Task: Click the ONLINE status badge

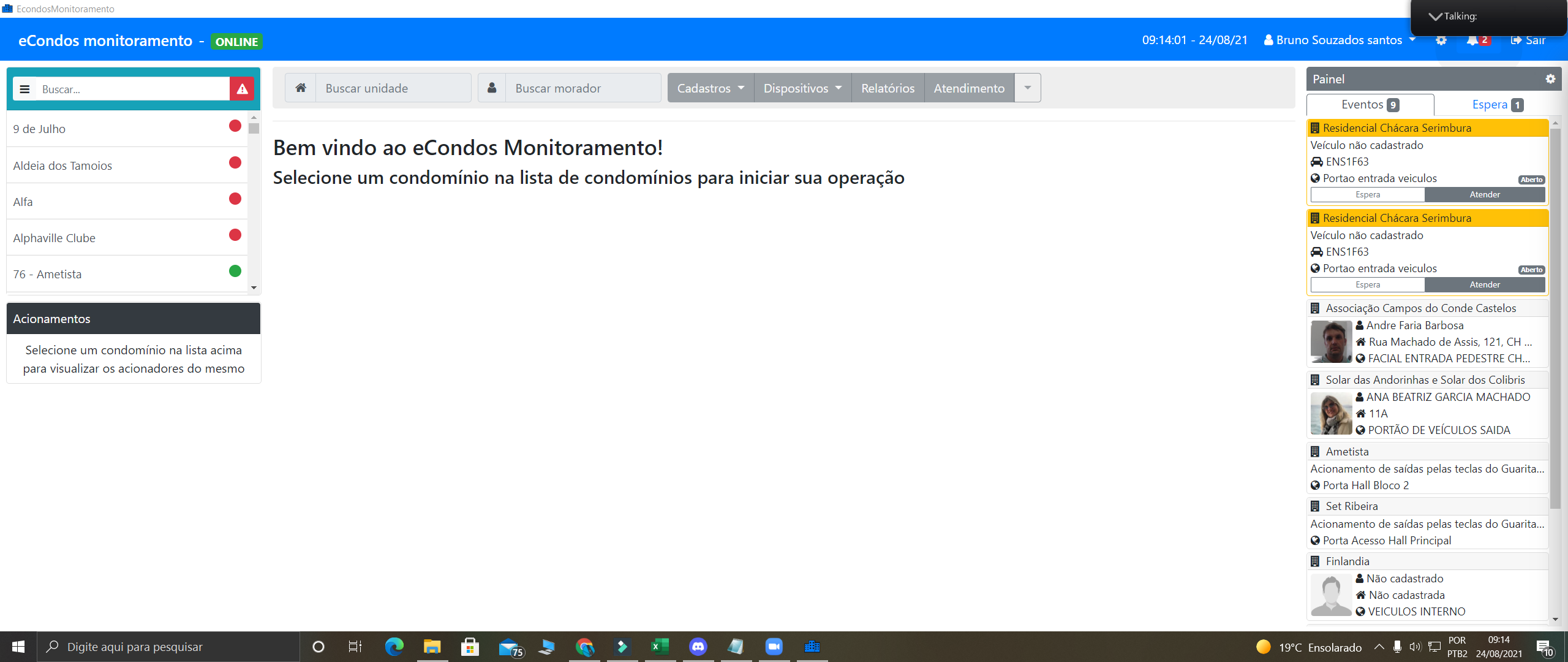Action: 236,42
